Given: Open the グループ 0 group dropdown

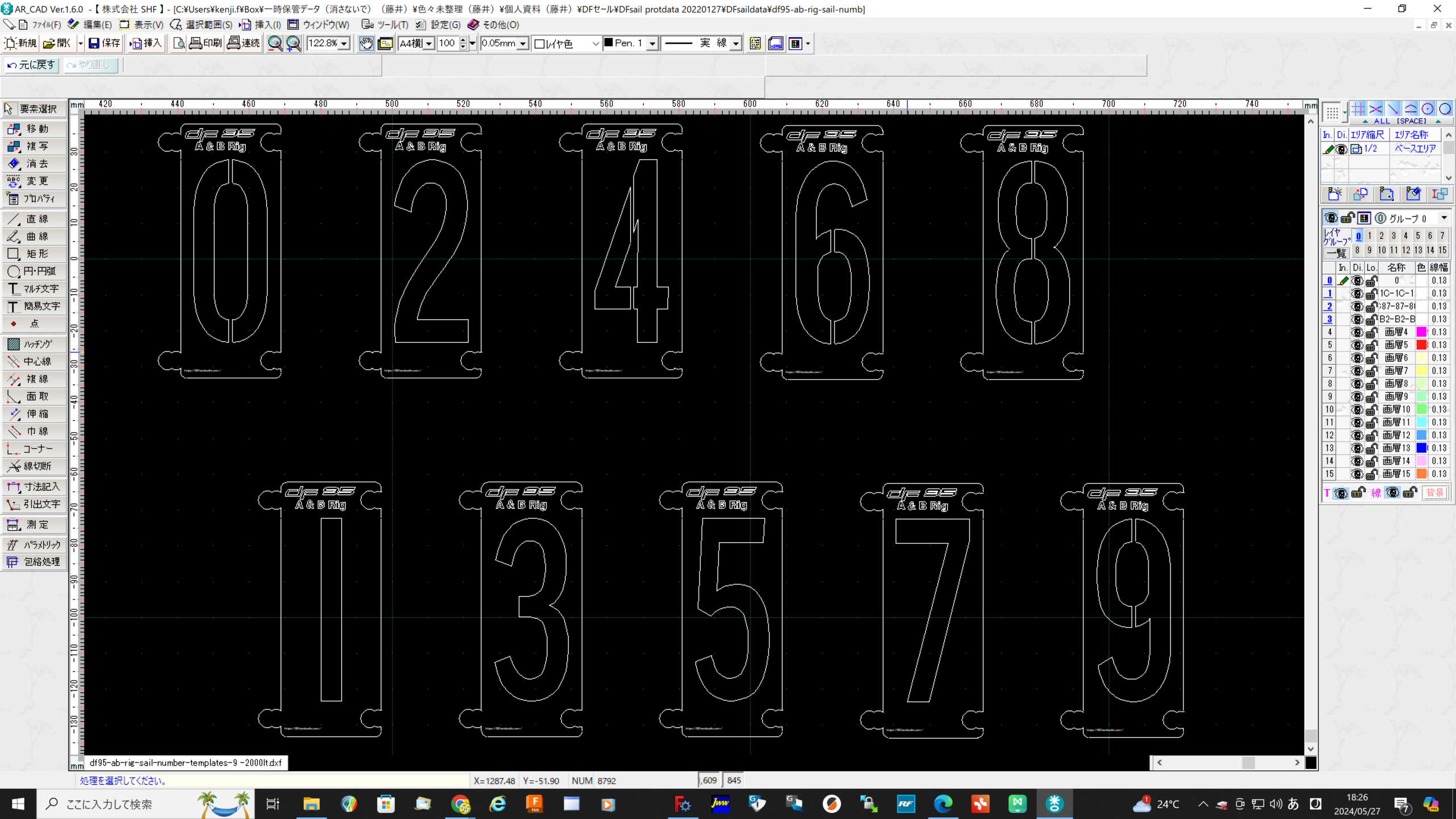Looking at the screenshot, I should pos(1443,218).
